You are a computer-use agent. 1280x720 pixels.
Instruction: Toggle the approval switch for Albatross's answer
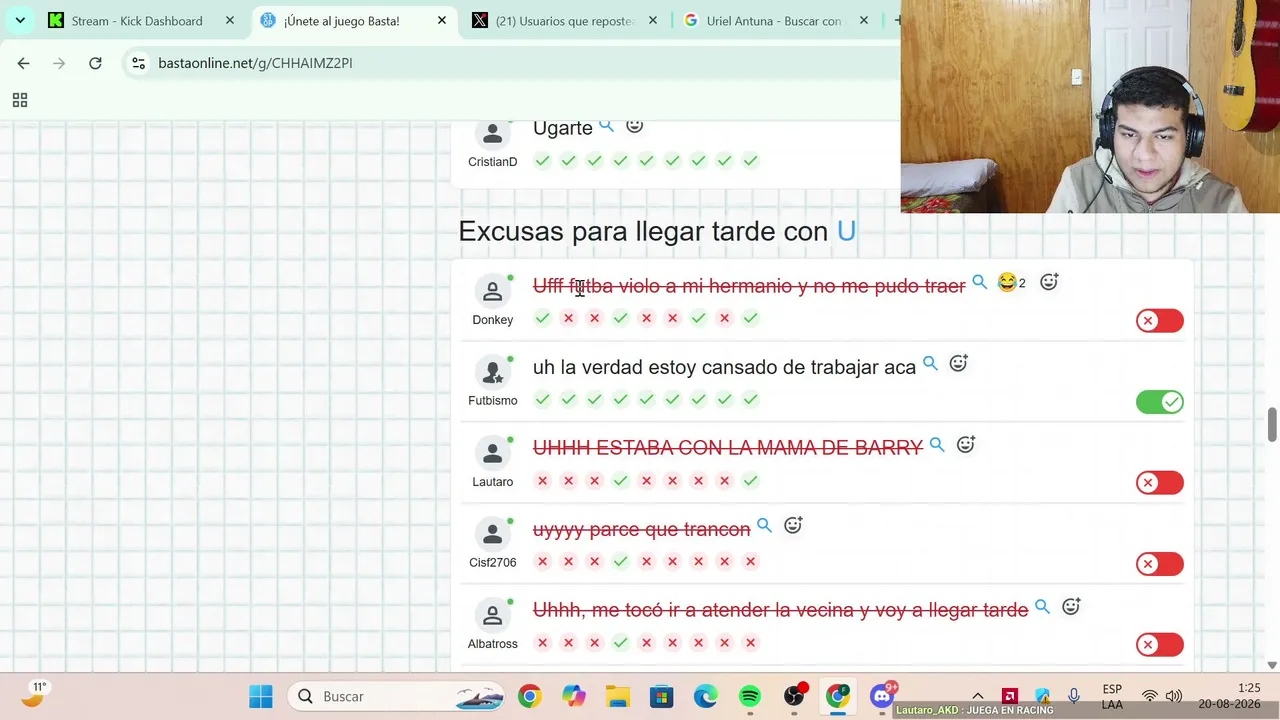click(1160, 645)
